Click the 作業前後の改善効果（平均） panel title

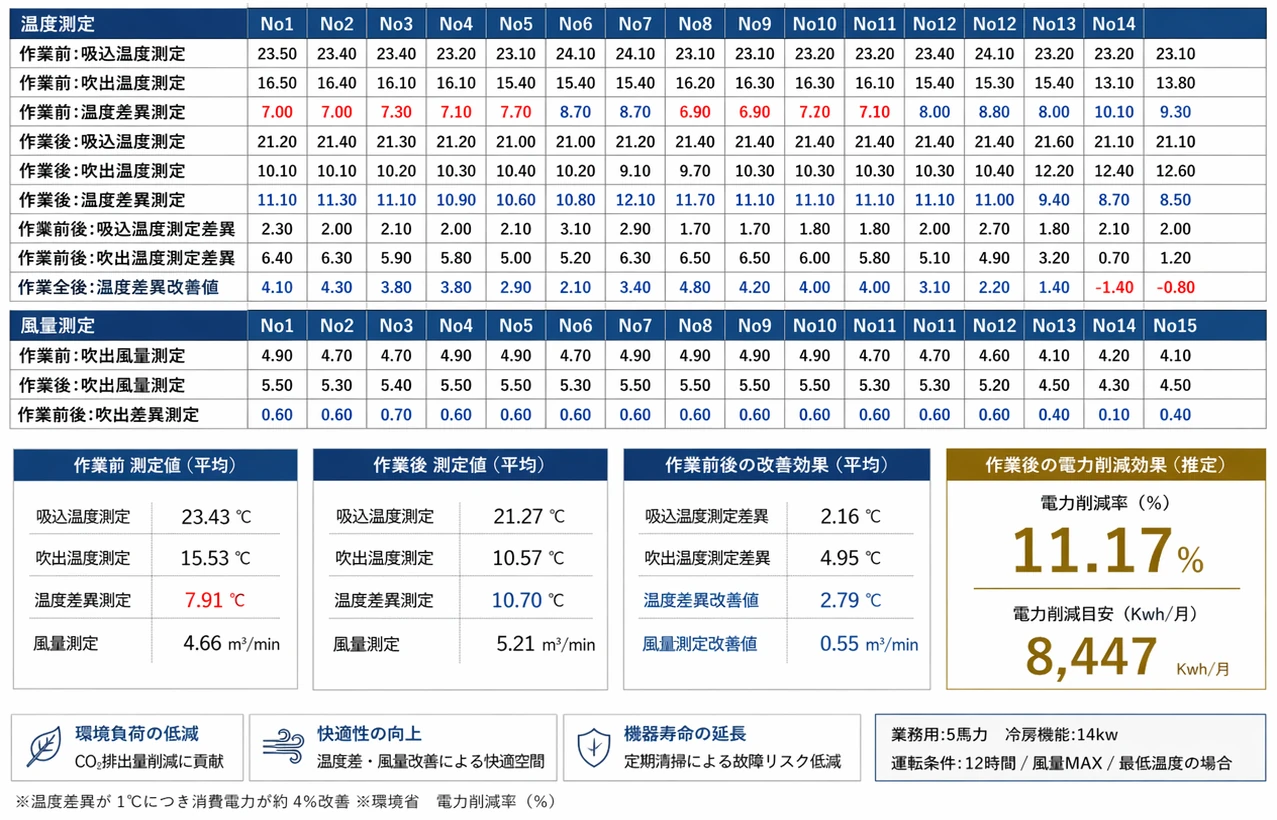(x=777, y=465)
